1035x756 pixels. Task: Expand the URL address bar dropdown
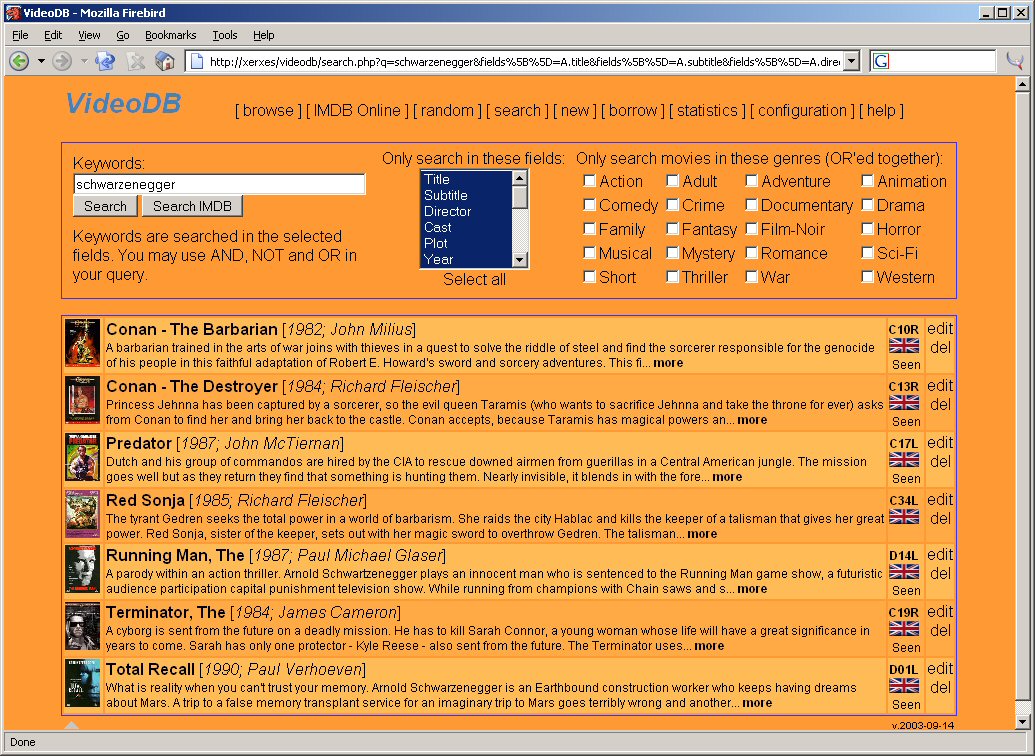pyautogui.click(x=851, y=61)
